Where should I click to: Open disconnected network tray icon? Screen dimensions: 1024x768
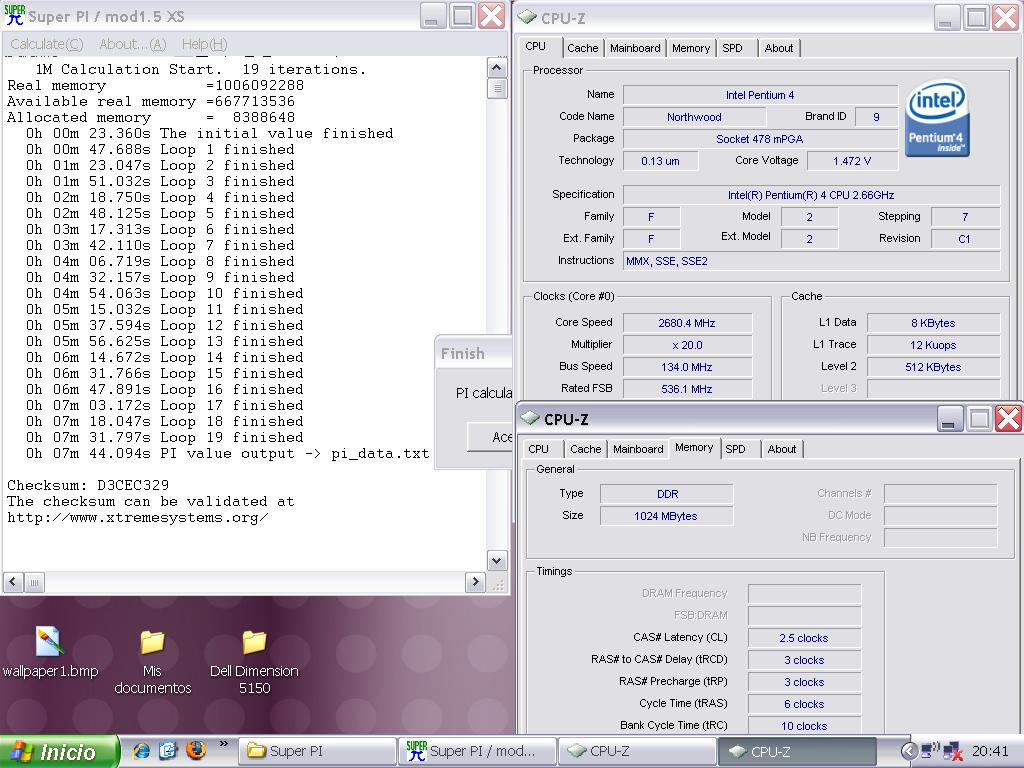click(953, 752)
